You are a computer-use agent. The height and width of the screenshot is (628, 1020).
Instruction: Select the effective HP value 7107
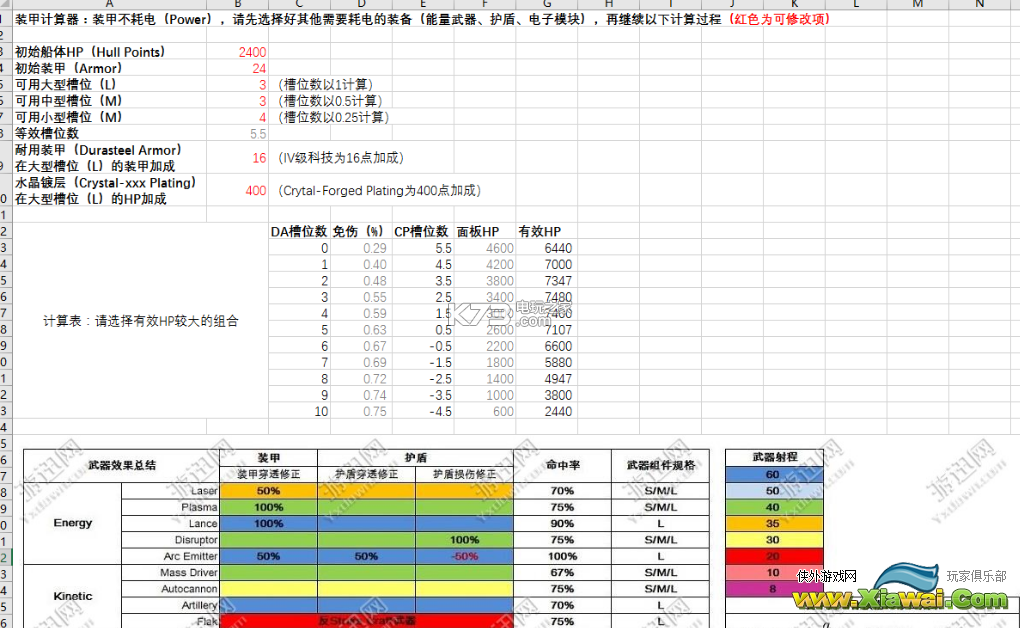(x=558, y=330)
